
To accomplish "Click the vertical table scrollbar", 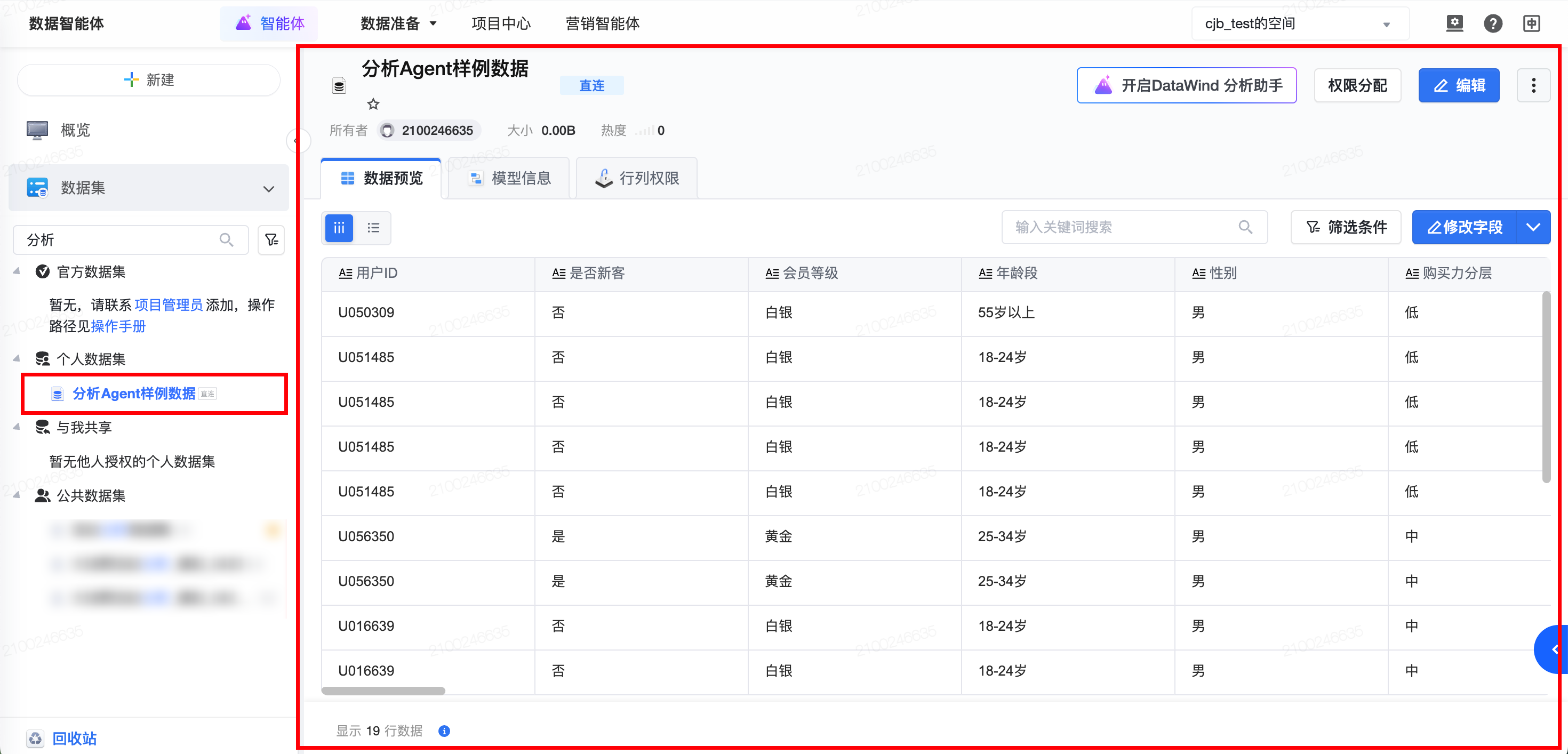I will coord(1546,387).
